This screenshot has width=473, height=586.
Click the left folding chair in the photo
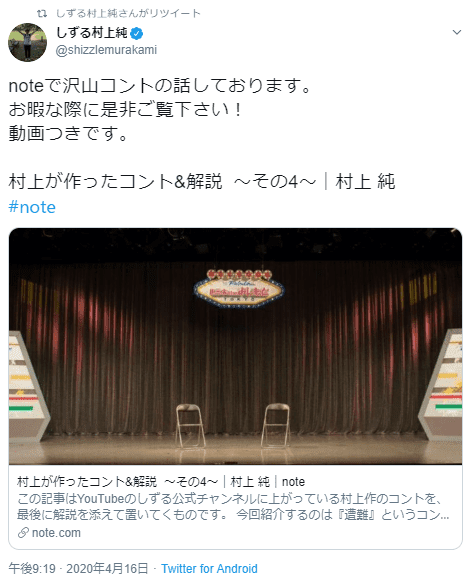coord(191,426)
